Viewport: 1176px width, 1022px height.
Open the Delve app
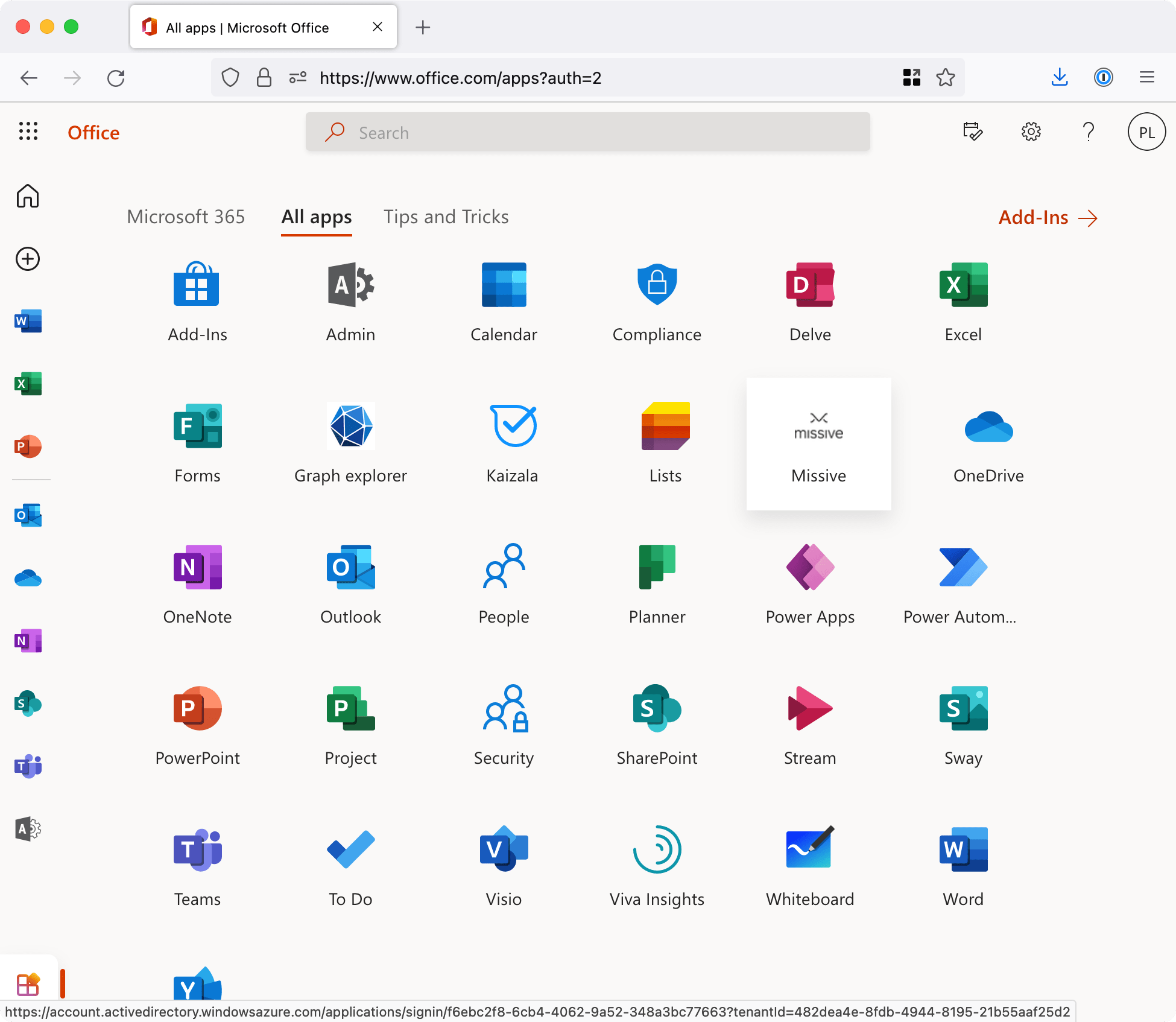pos(809,302)
